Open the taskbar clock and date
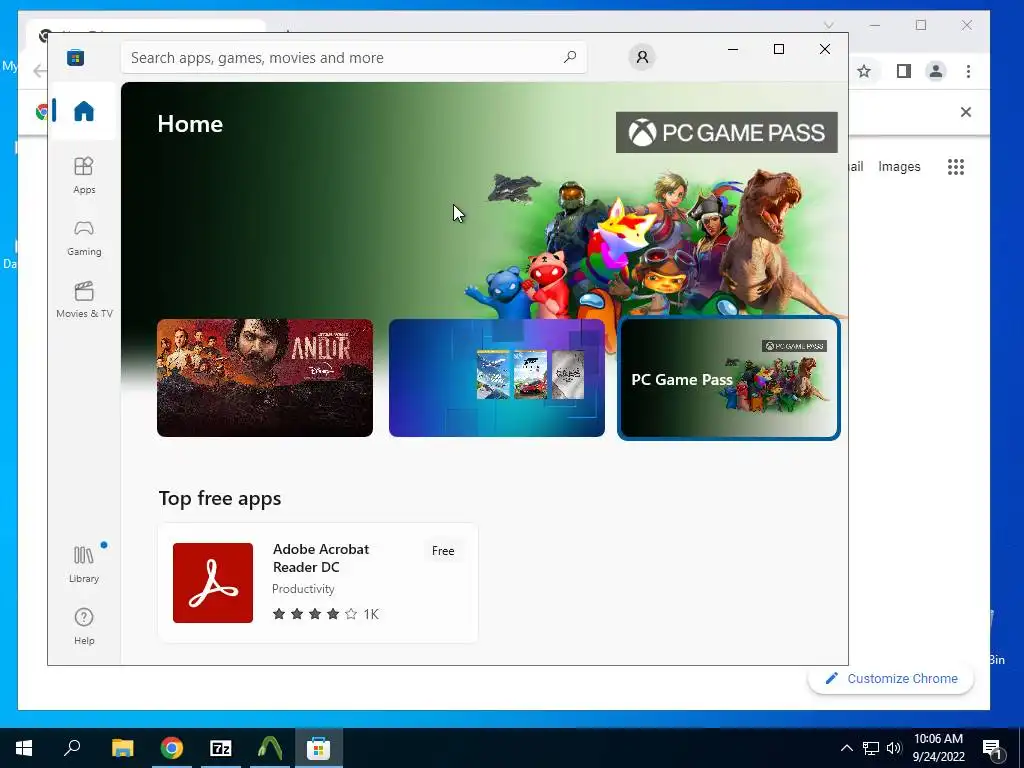This screenshot has height=768, width=1024. (x=938, y=748)
